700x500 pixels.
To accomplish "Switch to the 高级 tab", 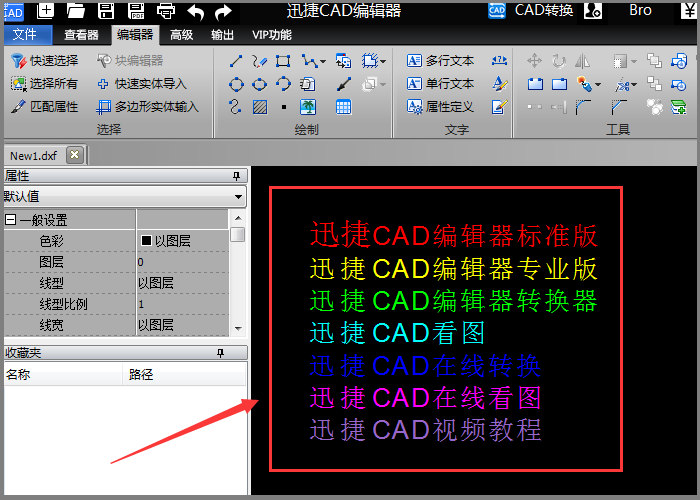I will pos(181,35).
